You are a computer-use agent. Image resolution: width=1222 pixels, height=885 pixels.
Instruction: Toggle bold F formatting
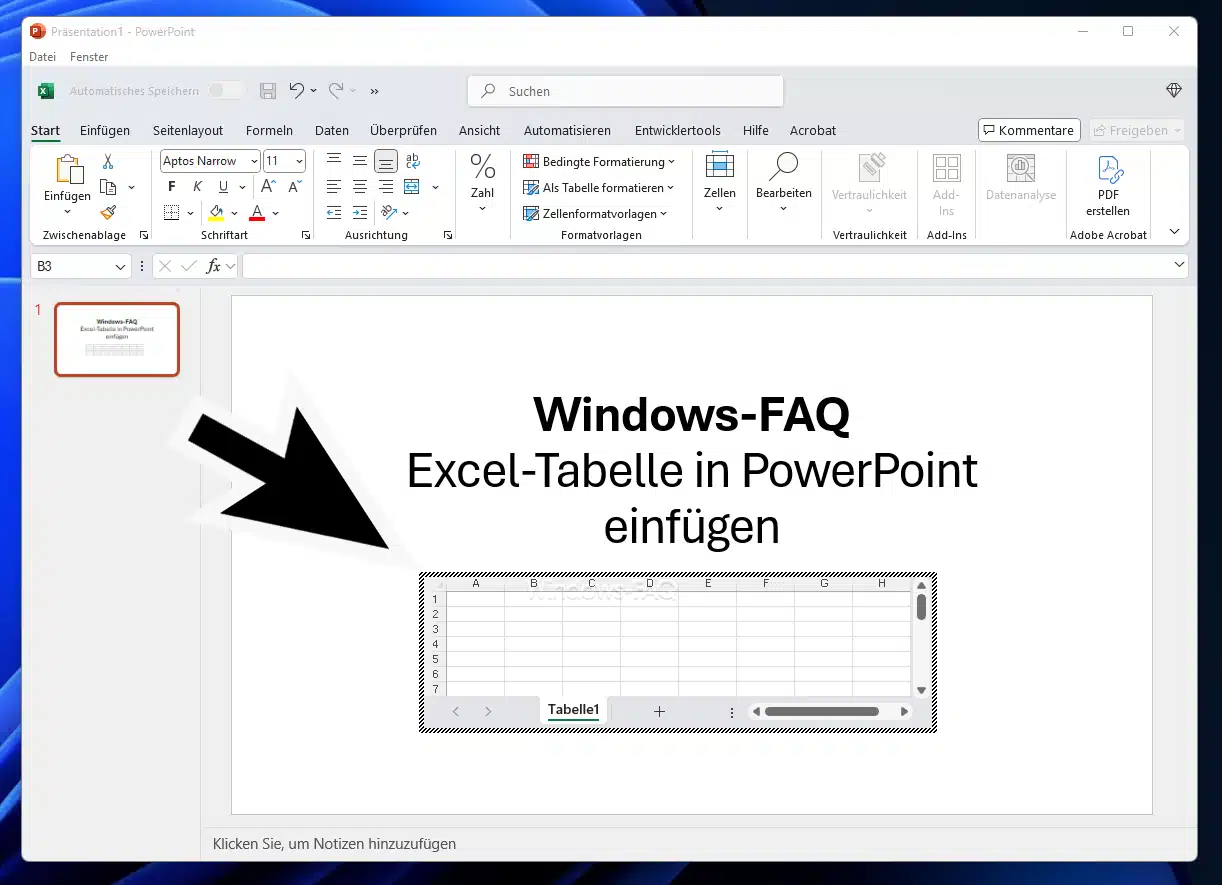172,187
